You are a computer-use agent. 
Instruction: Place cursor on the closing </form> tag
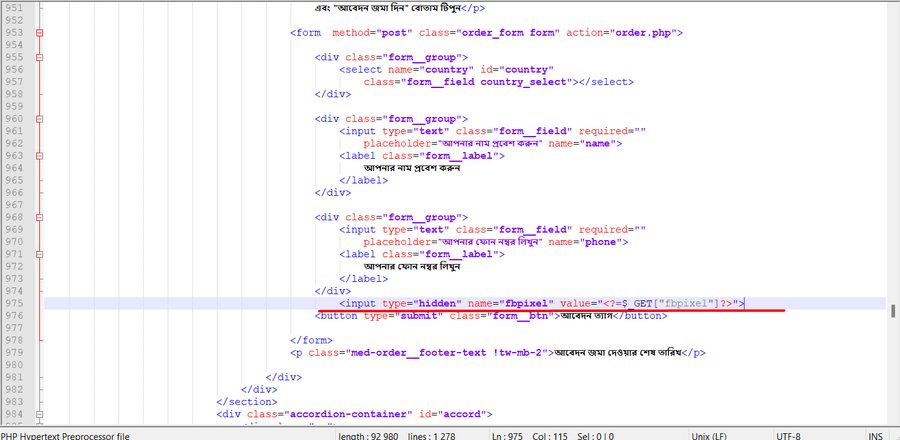[311, 340]
